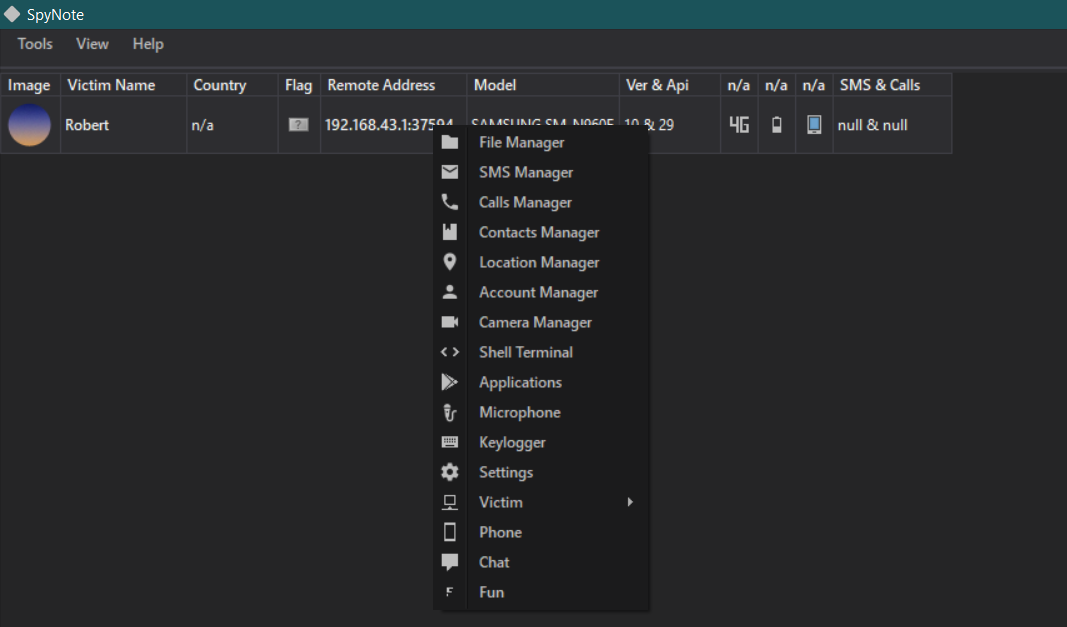Click the Camera Manager video icon
1067x627 pixels.
[449, 322]
